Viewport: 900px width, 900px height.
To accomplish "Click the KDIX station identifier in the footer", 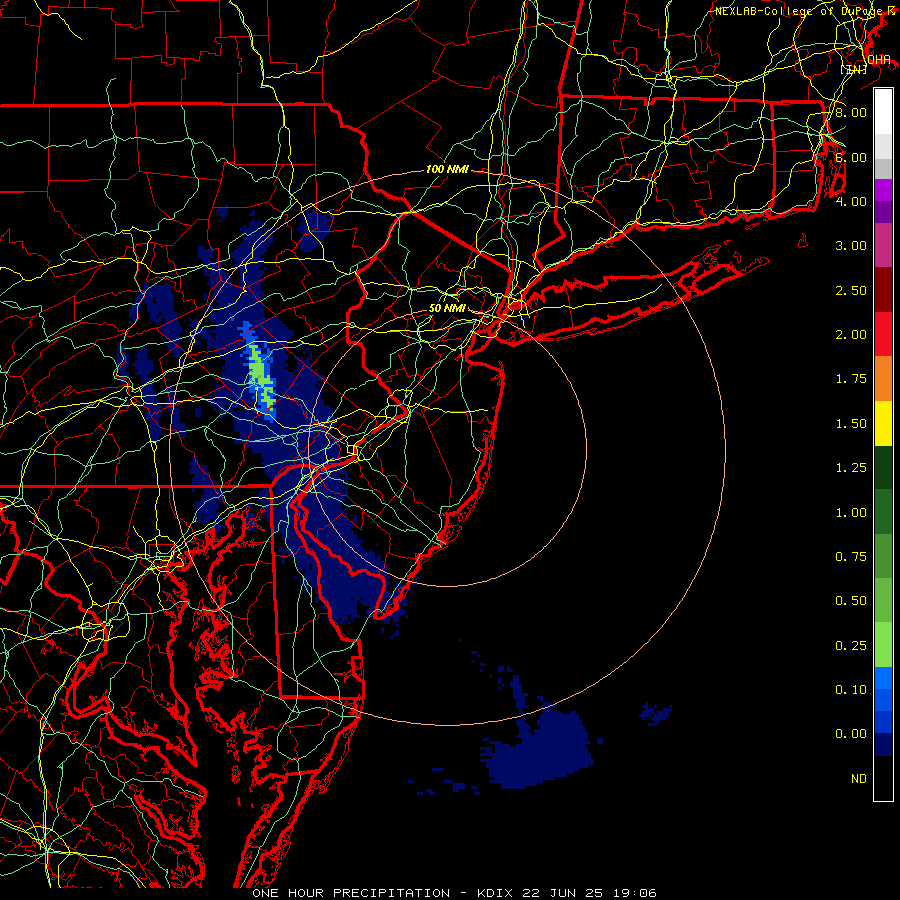I will (x=495, y=893).
